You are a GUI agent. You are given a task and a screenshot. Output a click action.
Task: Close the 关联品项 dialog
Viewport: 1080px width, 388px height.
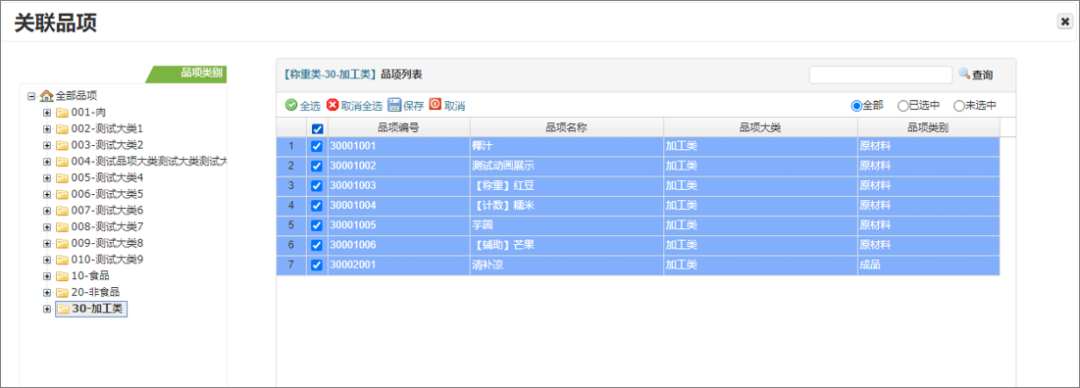tap(1065, 22)
